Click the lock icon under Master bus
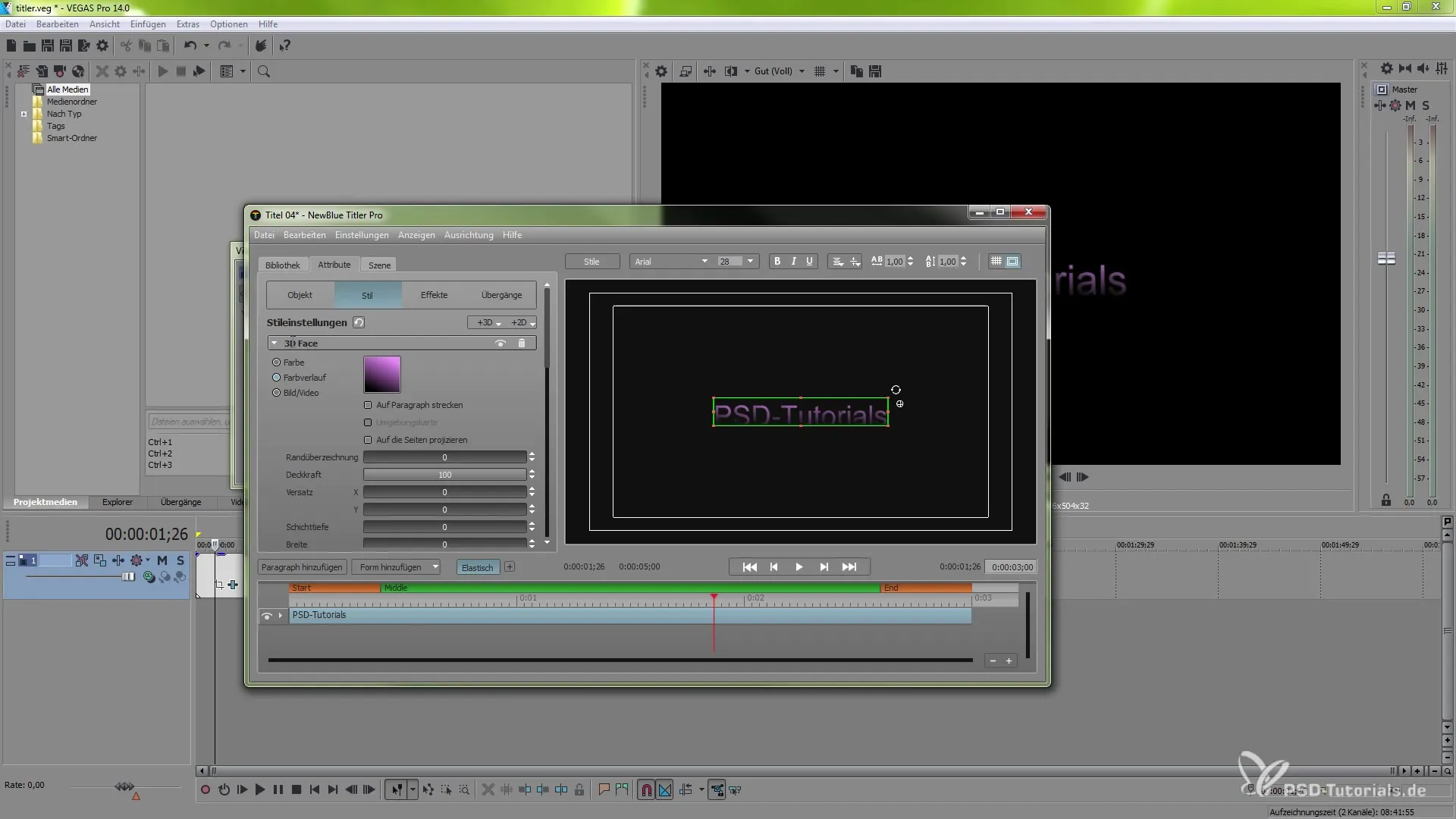 [x=1386, y=500]
